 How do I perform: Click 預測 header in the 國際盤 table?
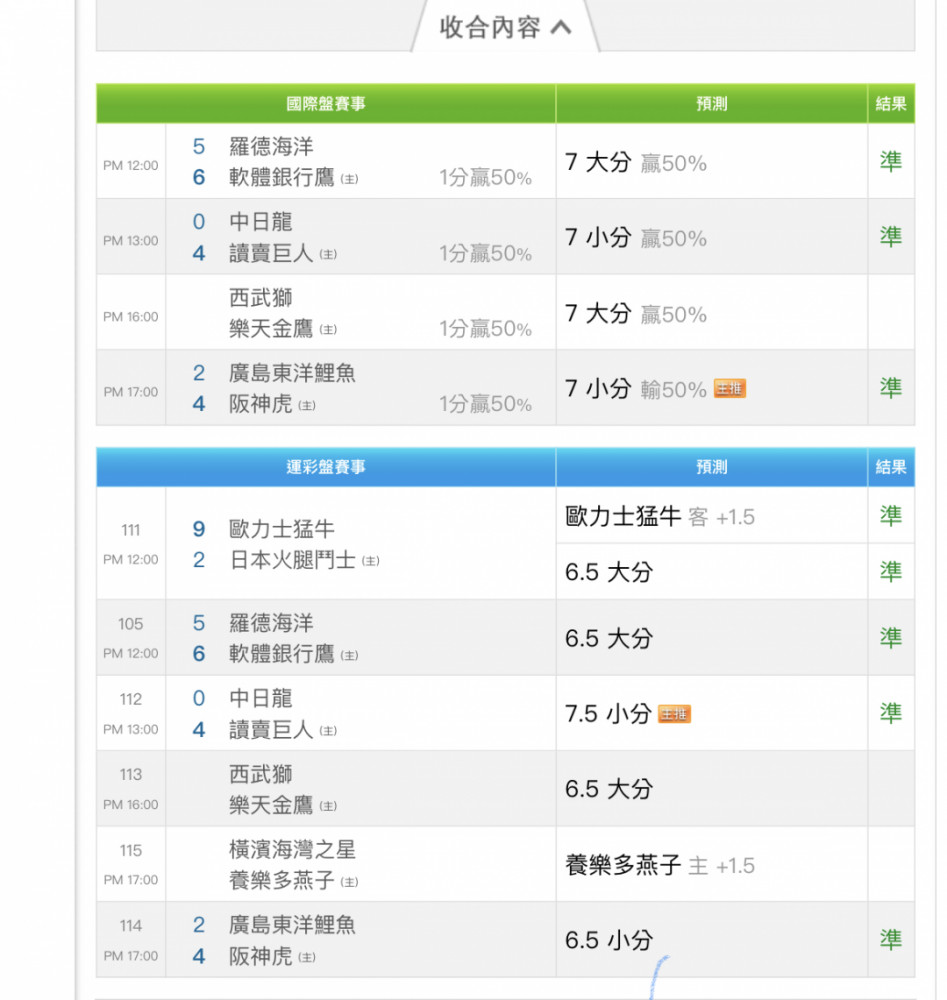click(712, 103)
